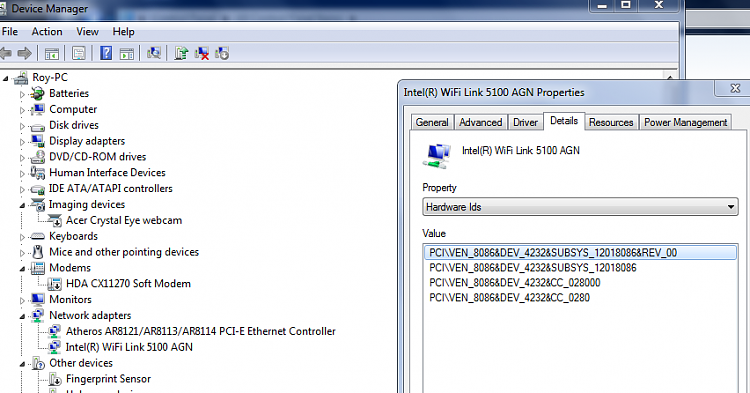The height and width of the screenshot is (393, 750).
Task: Select the Human Interface Devices icon
Action: click(37, 173)
